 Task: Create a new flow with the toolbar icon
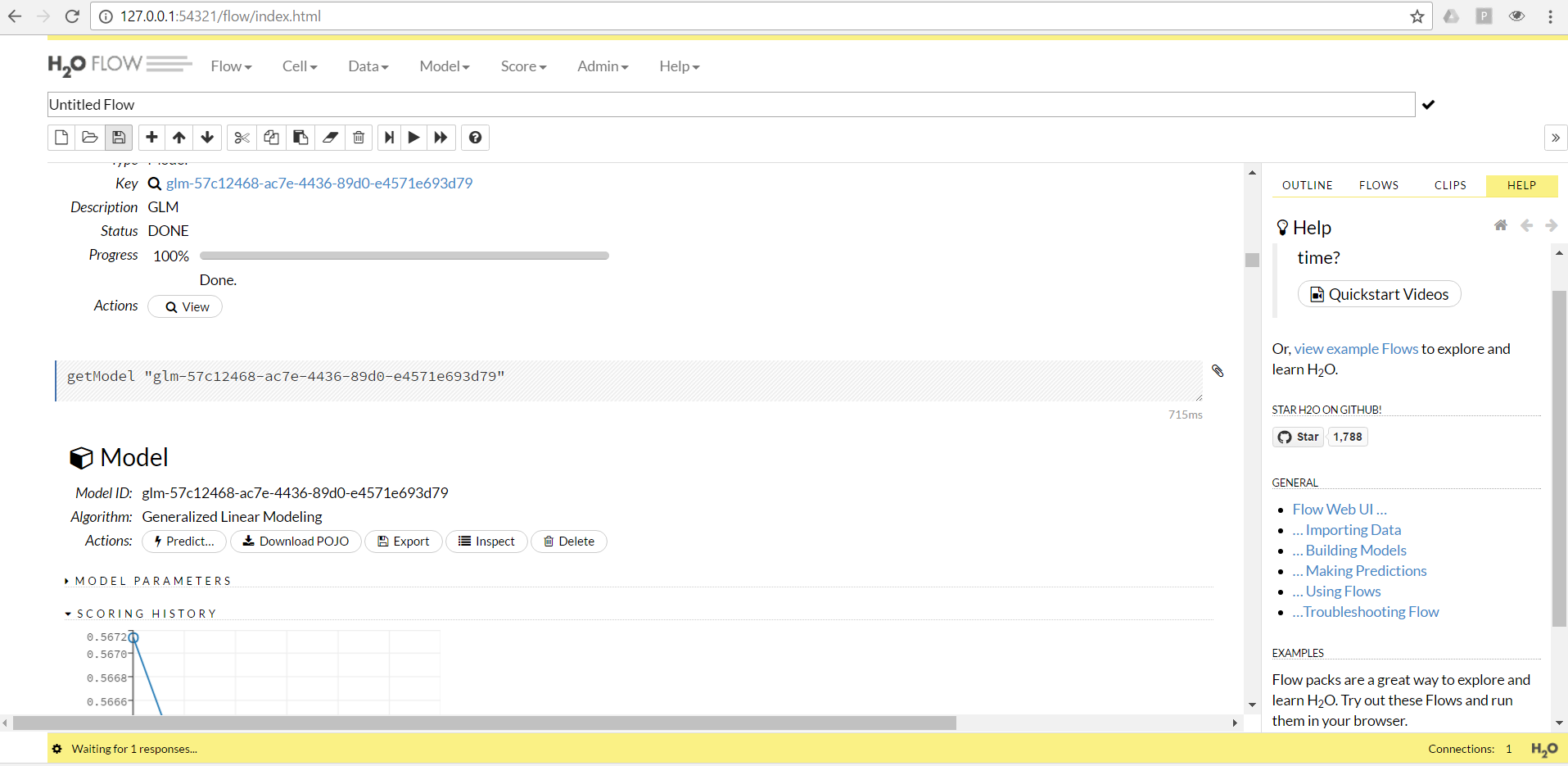coord(61,138)
